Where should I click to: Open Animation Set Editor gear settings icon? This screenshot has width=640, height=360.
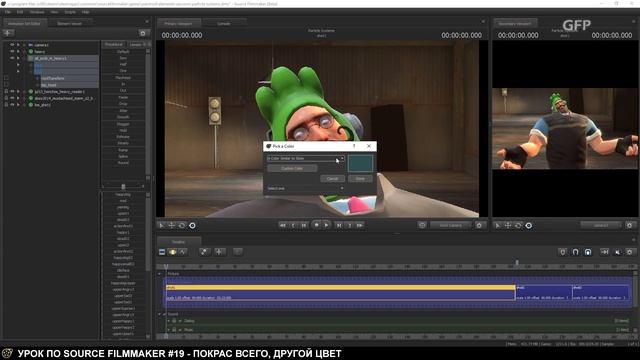[142, 33]
